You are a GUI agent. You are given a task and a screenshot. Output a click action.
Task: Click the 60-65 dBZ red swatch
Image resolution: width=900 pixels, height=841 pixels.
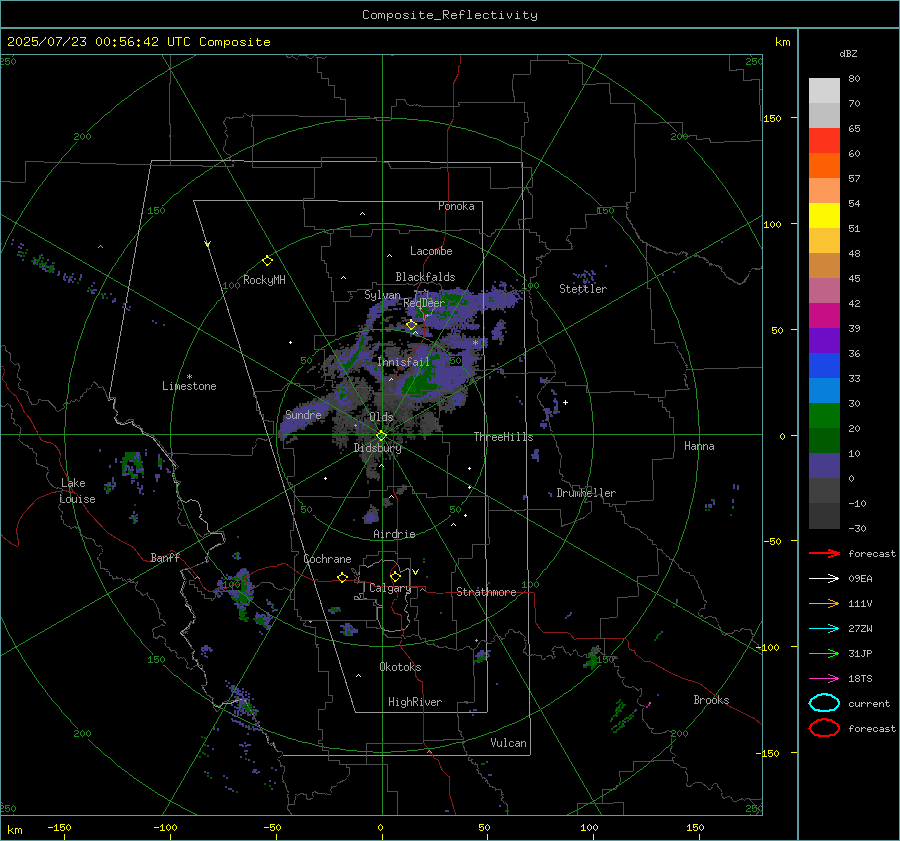(x=824, y=141)
